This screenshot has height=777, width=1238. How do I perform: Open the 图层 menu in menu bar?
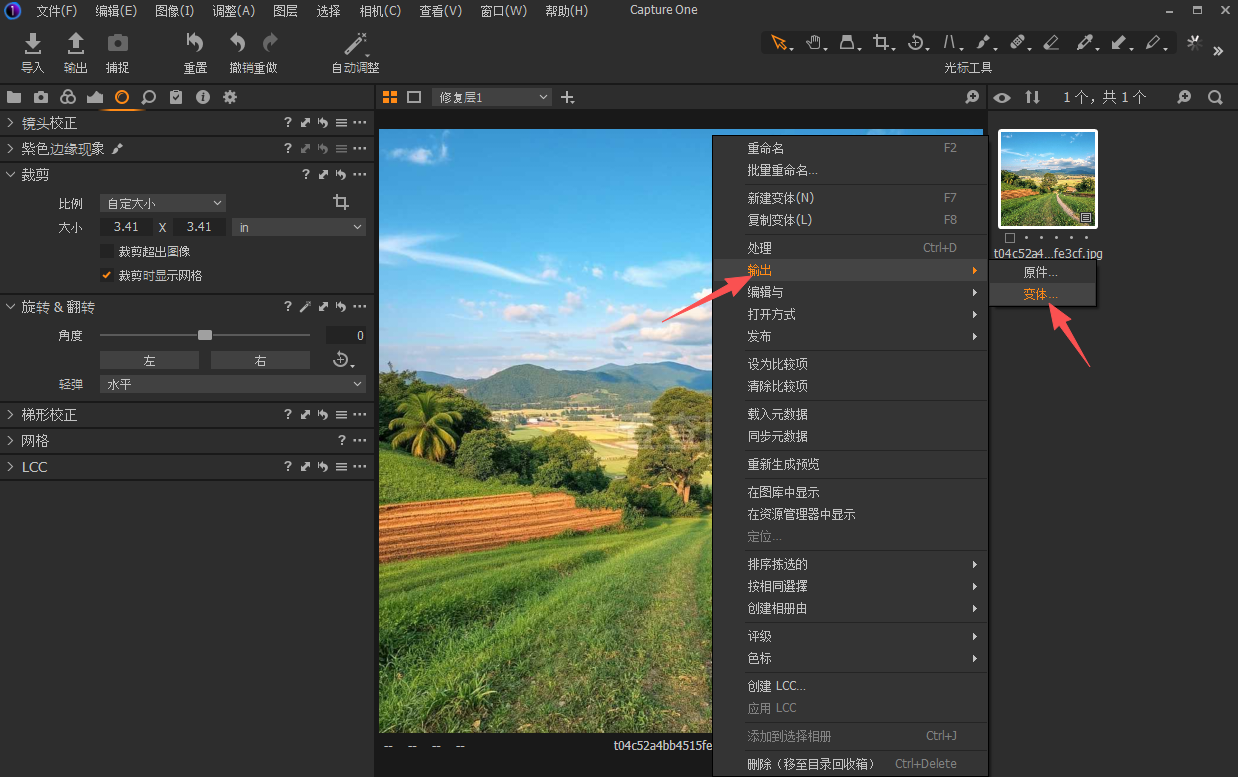tap(285, 11)
